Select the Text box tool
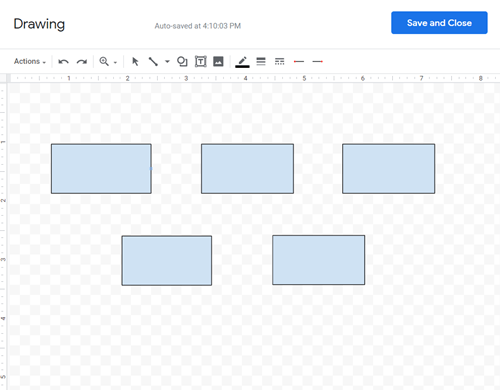500x390 pixels. (x=201, y=62)
